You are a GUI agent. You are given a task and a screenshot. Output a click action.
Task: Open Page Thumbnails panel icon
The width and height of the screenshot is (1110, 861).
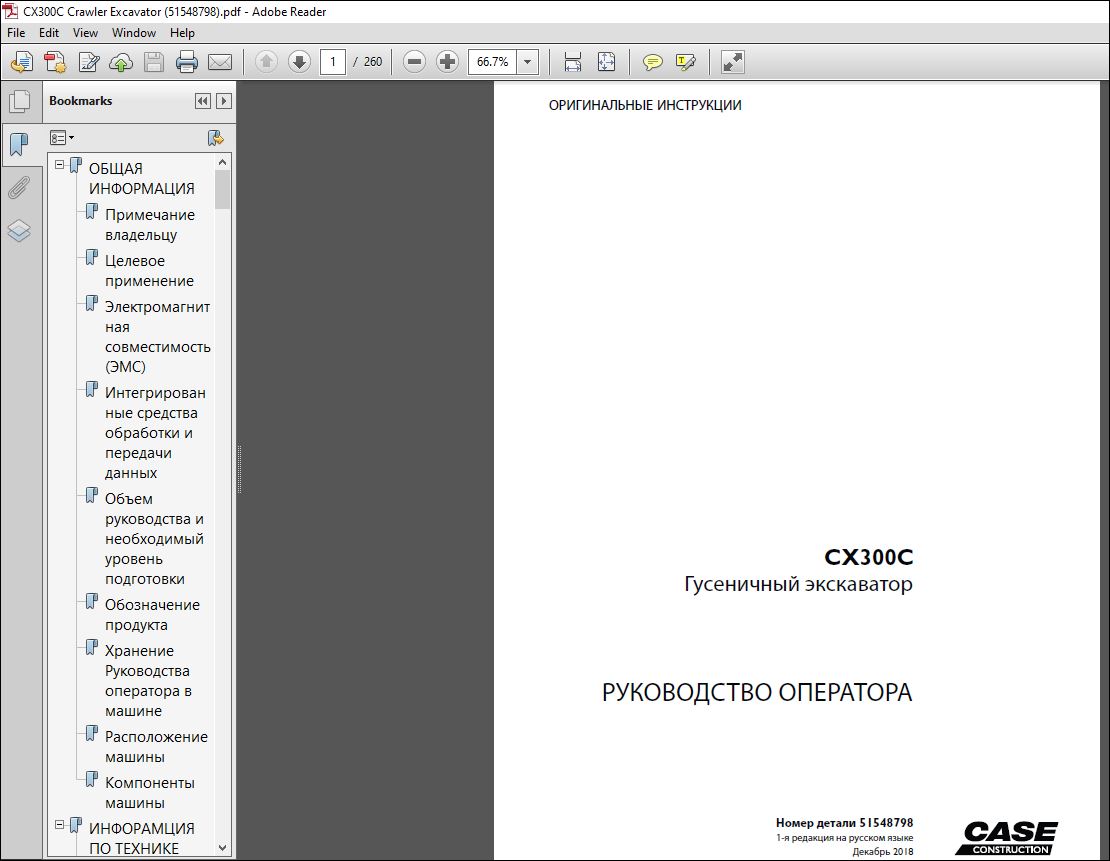pos(20,102)
